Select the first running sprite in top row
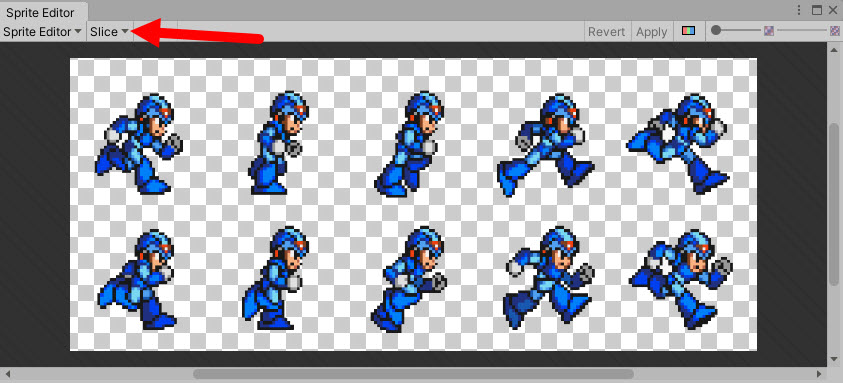The height and width of the screenshot is (383, 843). tap(139, 144)
